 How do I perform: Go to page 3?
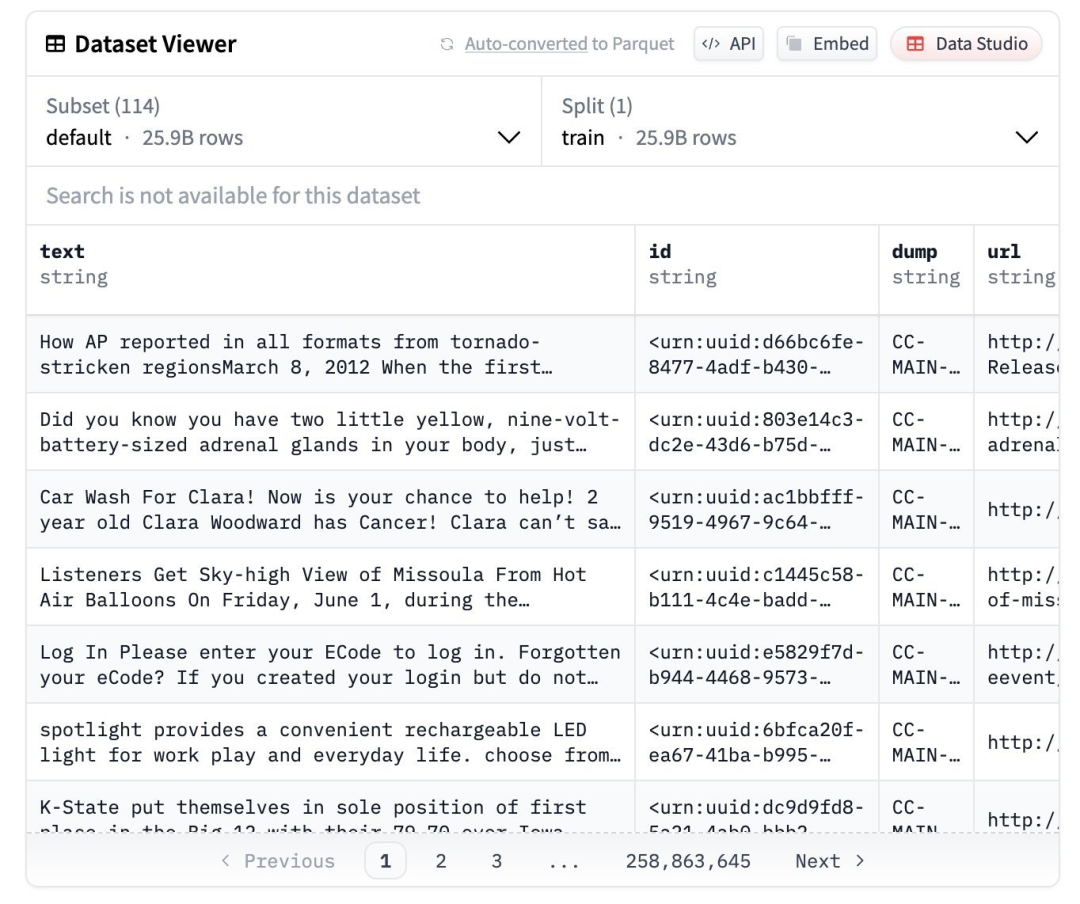point(497,861)
